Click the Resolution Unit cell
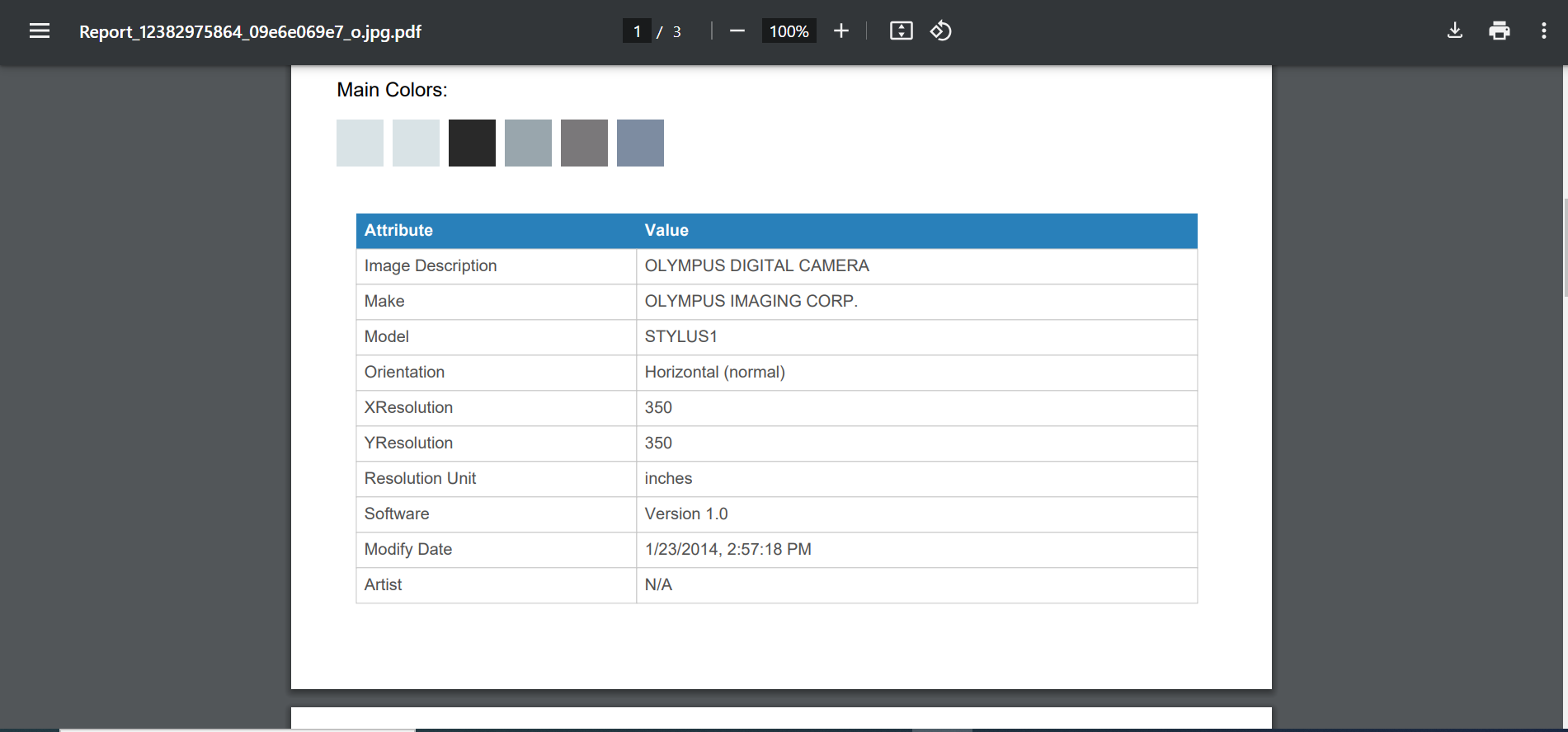The width and height of the screenshot is (1568, 732). (497, 479)
